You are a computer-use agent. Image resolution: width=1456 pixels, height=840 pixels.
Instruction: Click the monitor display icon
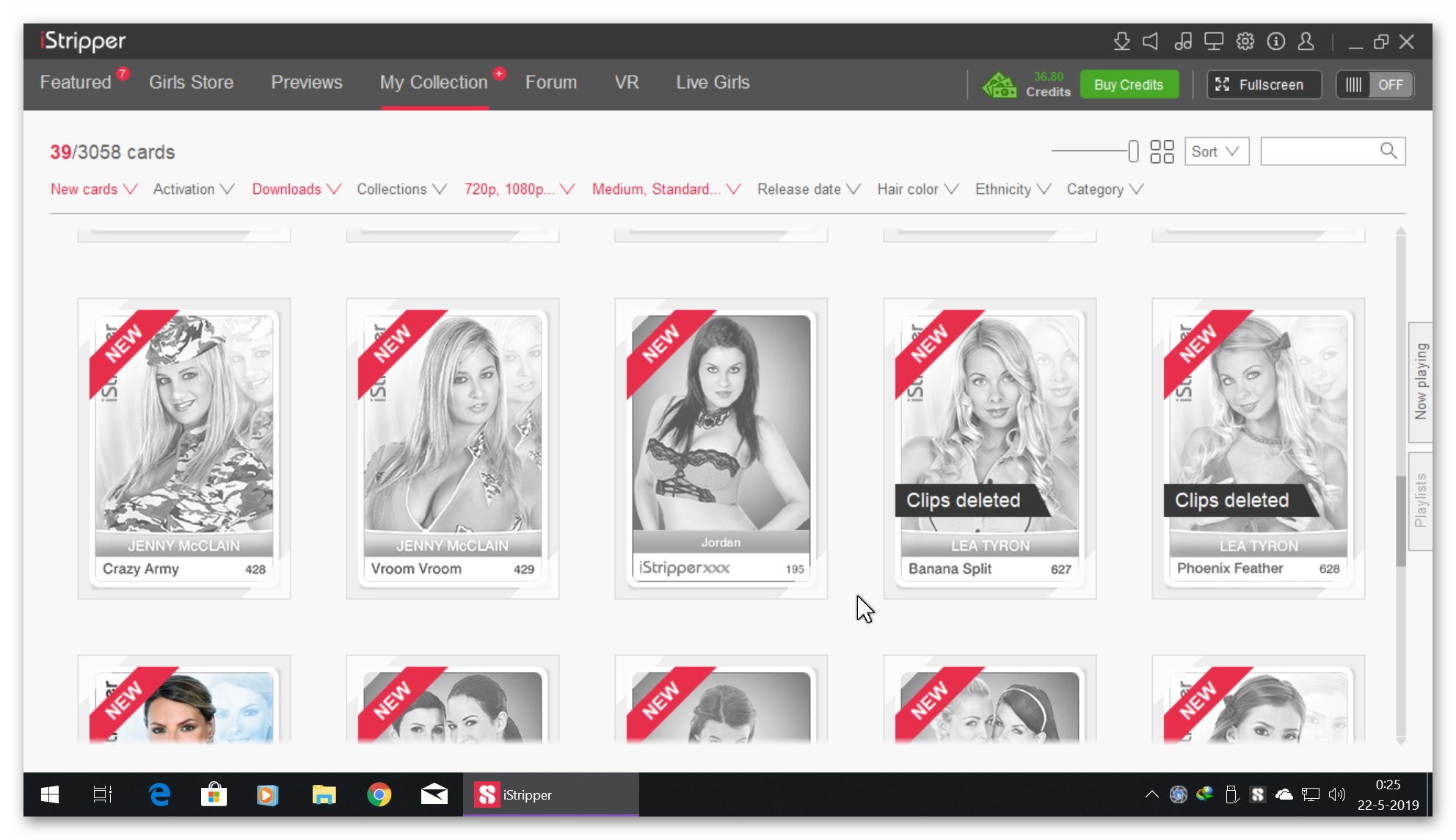1214,42
